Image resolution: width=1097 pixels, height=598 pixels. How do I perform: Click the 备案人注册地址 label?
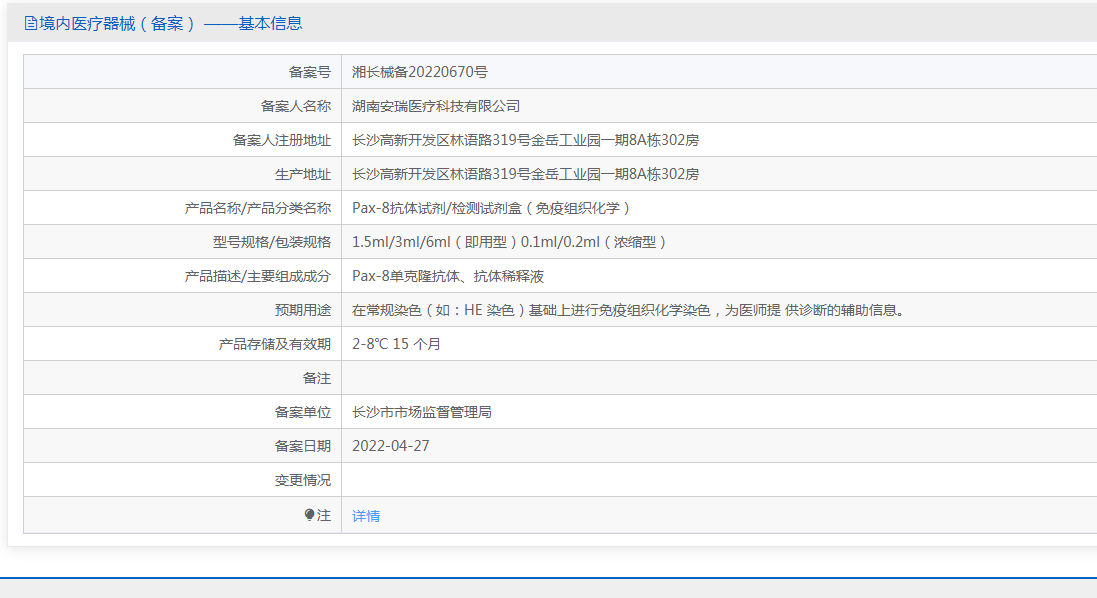coord(281,141)
